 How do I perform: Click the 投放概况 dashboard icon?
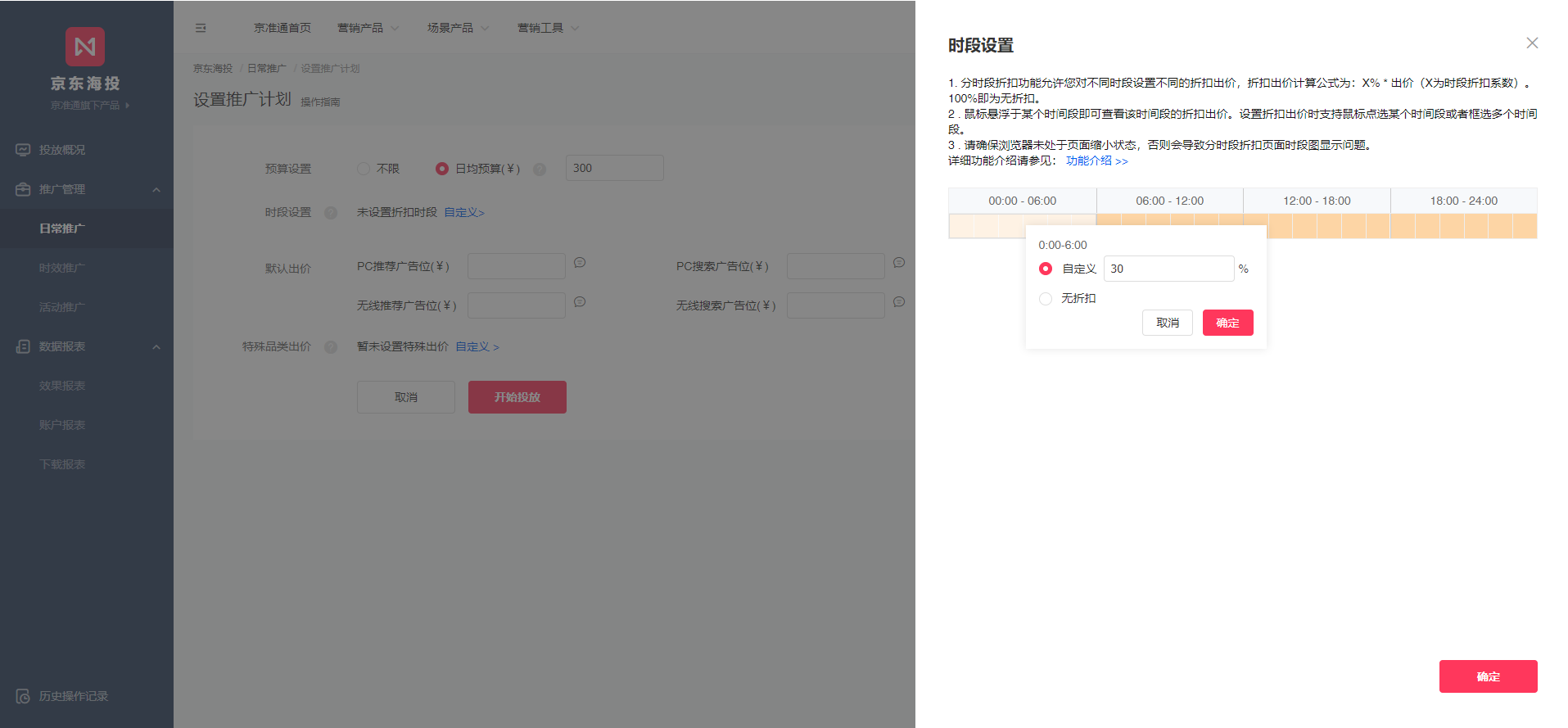click(23, 150)
